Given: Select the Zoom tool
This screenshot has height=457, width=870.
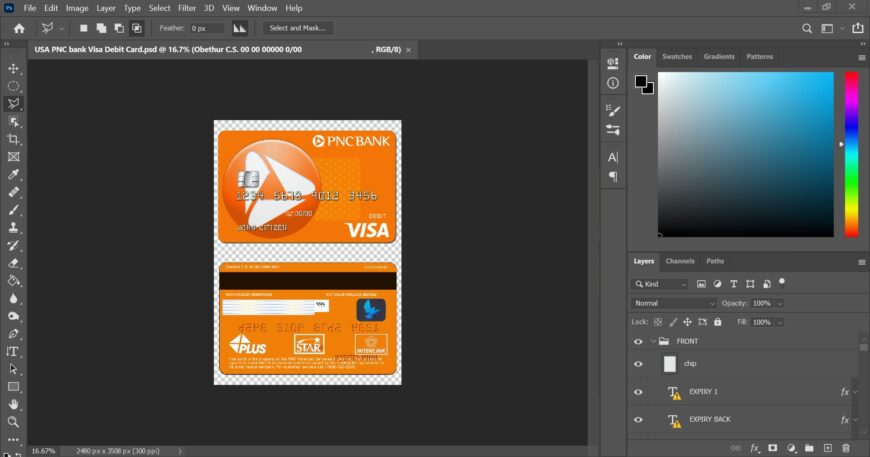Looking at the screenshot, I should pyautogui.click(x=13, y=422).
